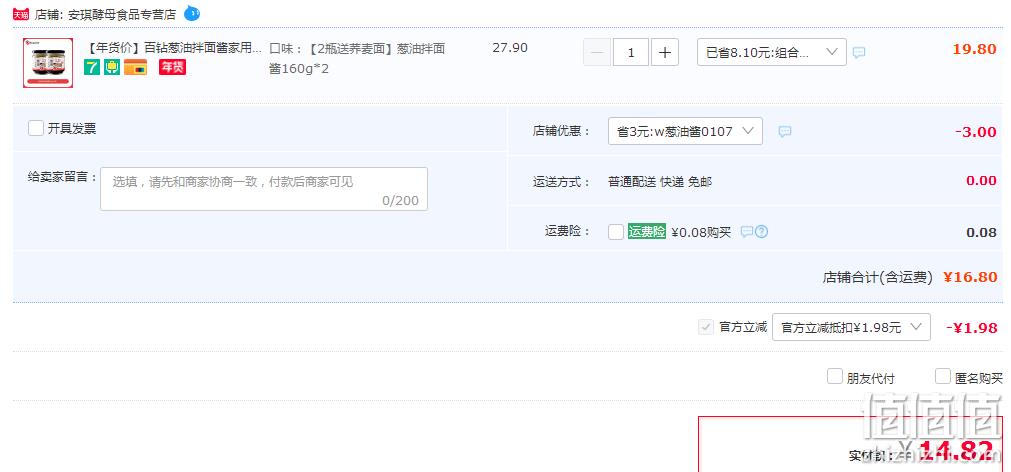The image size is (1011, 472).
Task: Open the 已省8.10元 combo discount dropdown
Action: click(x=772, y=52)
